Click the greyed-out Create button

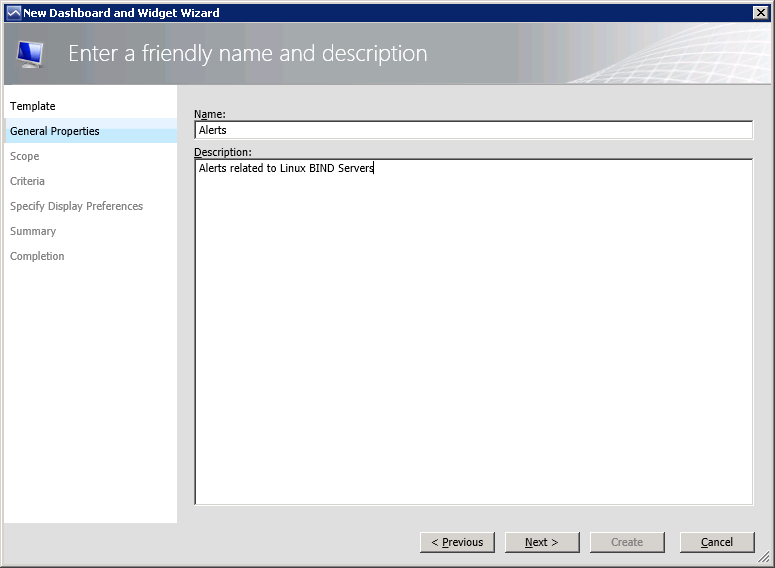[627, 542]
